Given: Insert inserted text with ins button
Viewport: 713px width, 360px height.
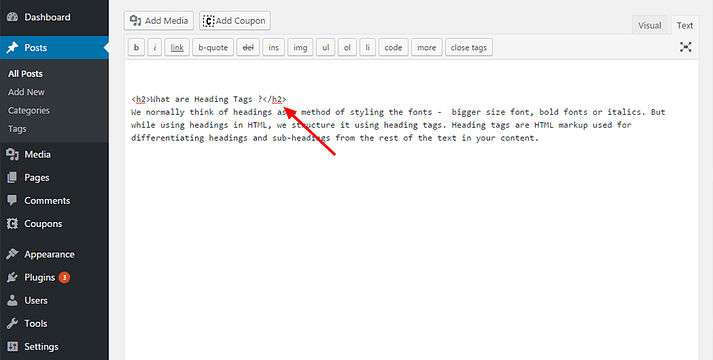Looking at the screenshot, I should tap(273, 47).
